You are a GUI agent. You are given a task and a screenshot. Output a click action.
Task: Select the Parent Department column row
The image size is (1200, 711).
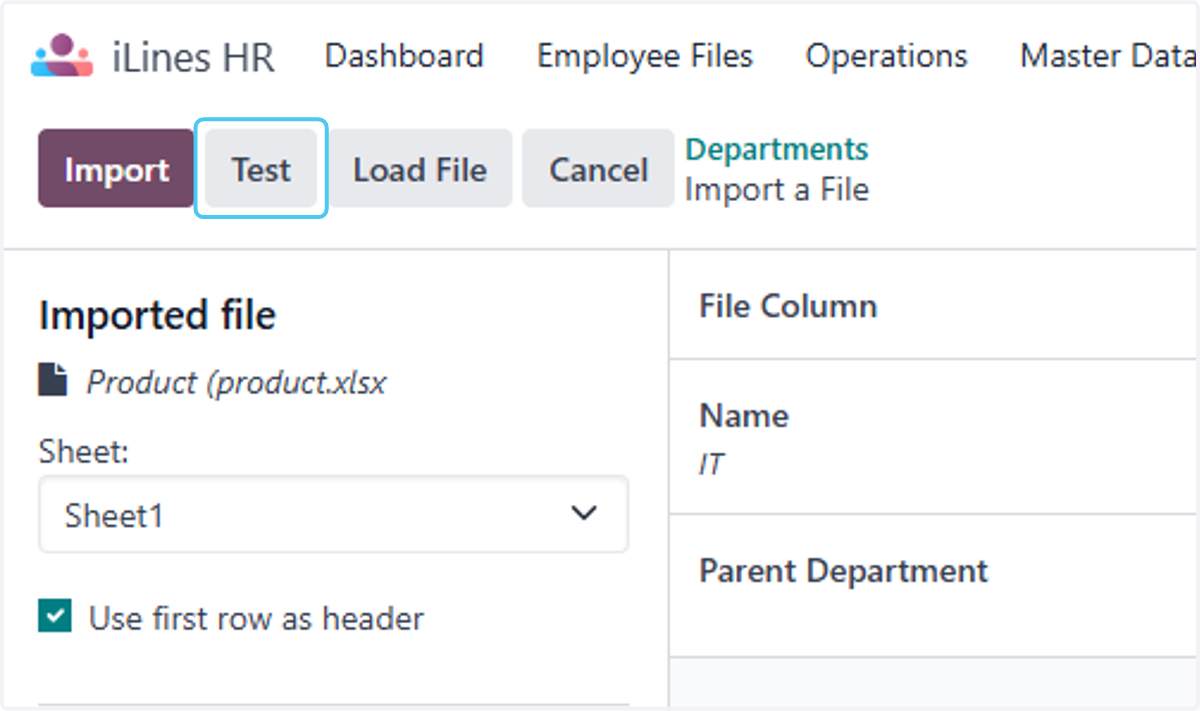[x=934, y=586]
